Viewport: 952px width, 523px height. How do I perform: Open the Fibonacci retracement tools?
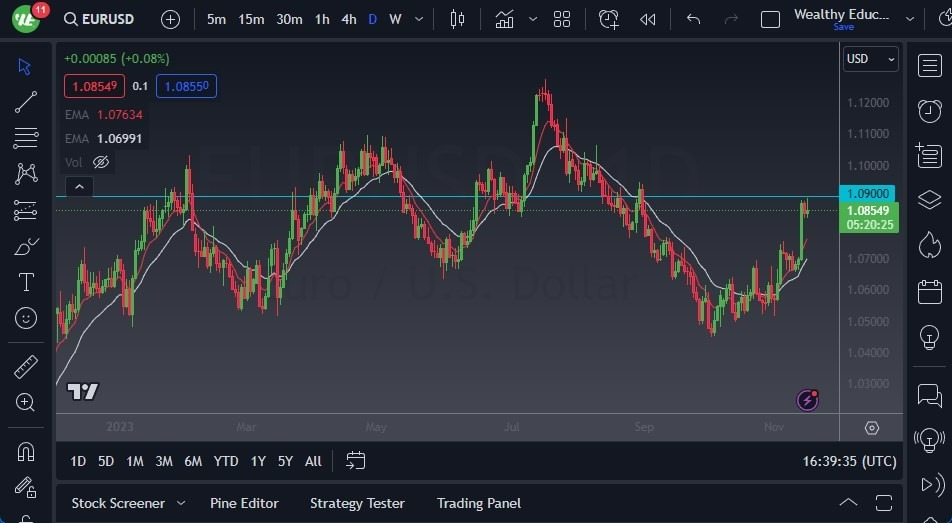(x=26, y=138)
